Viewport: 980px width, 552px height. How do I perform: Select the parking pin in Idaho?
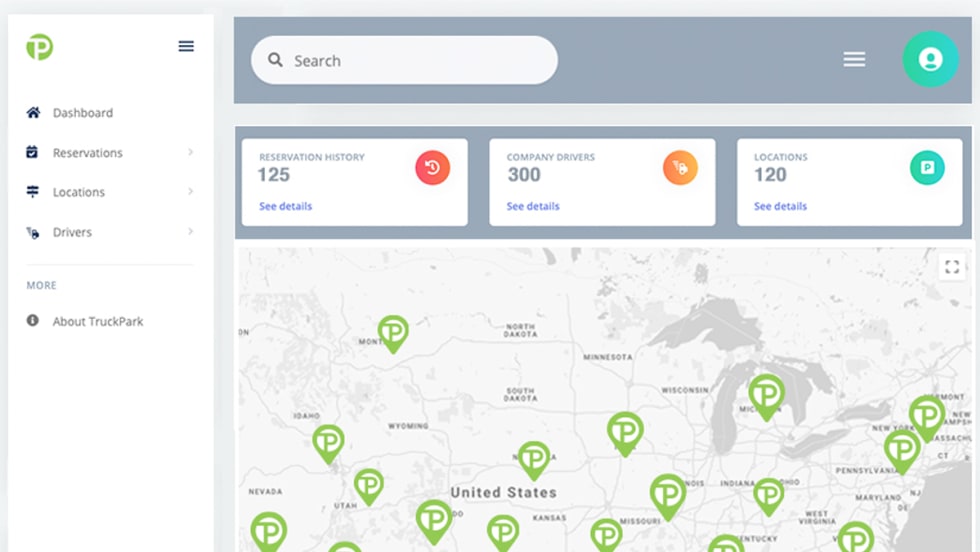pyautogui.click(x=328, y=441)
